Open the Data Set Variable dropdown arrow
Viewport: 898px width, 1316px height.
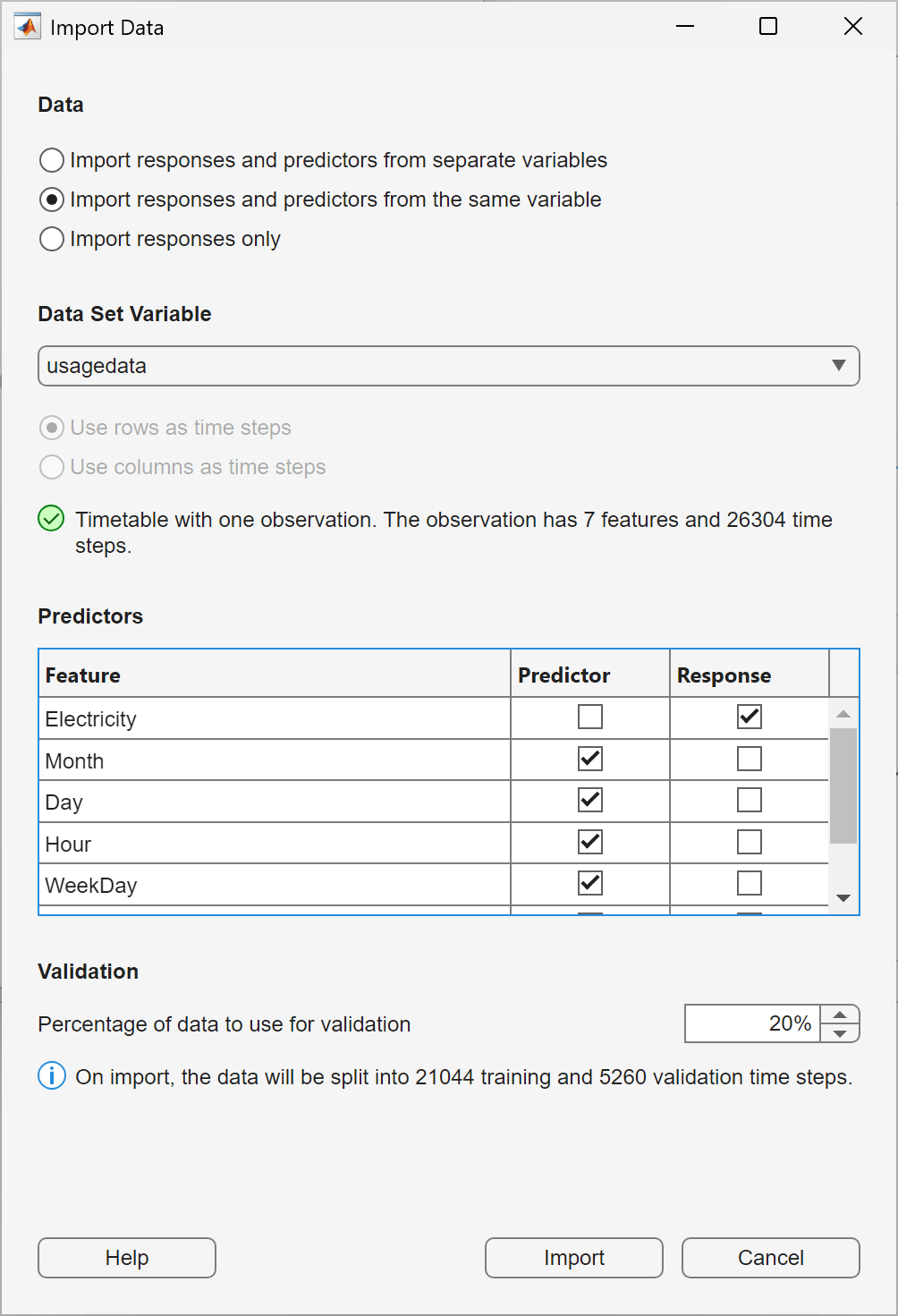839,366
